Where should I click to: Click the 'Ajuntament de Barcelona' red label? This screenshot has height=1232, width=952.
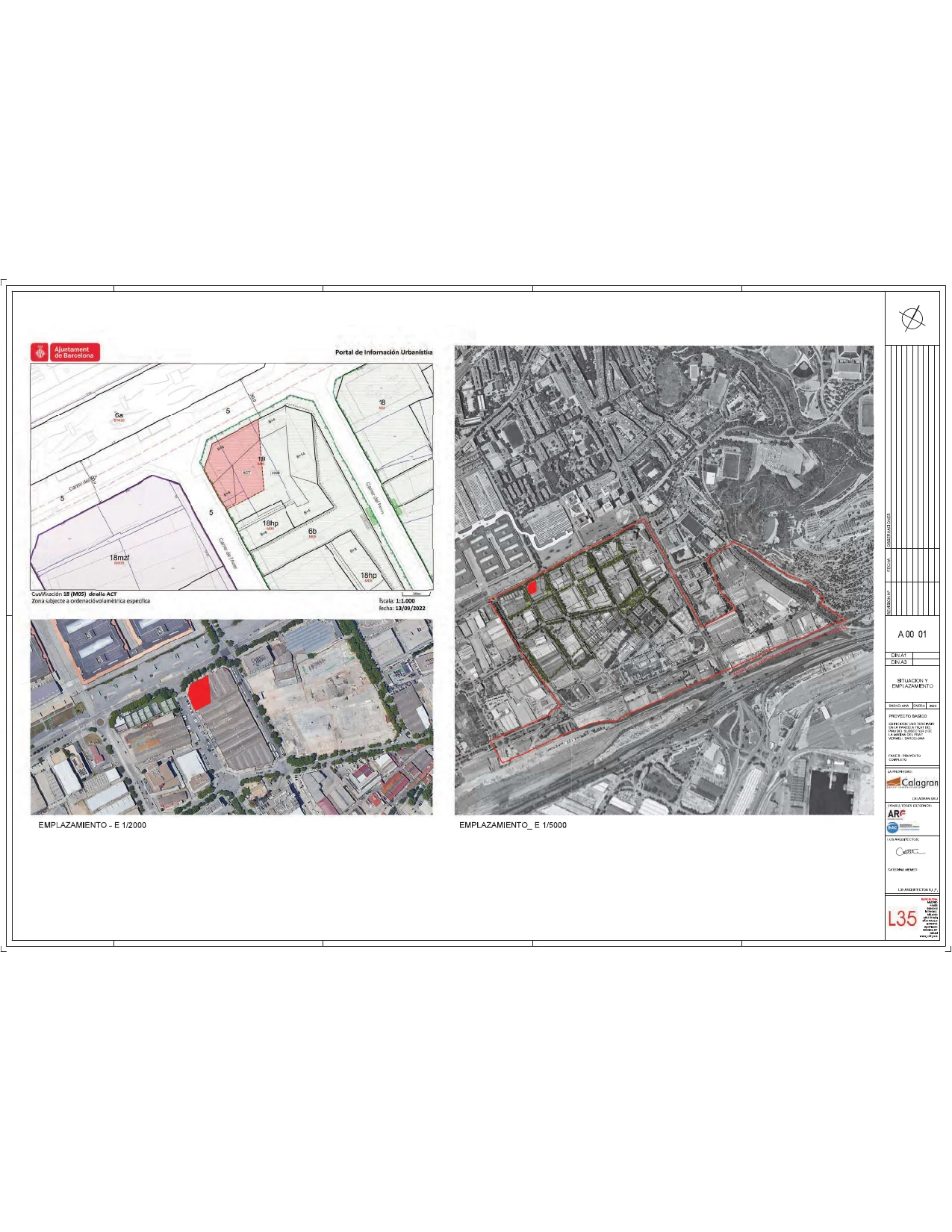74,352
